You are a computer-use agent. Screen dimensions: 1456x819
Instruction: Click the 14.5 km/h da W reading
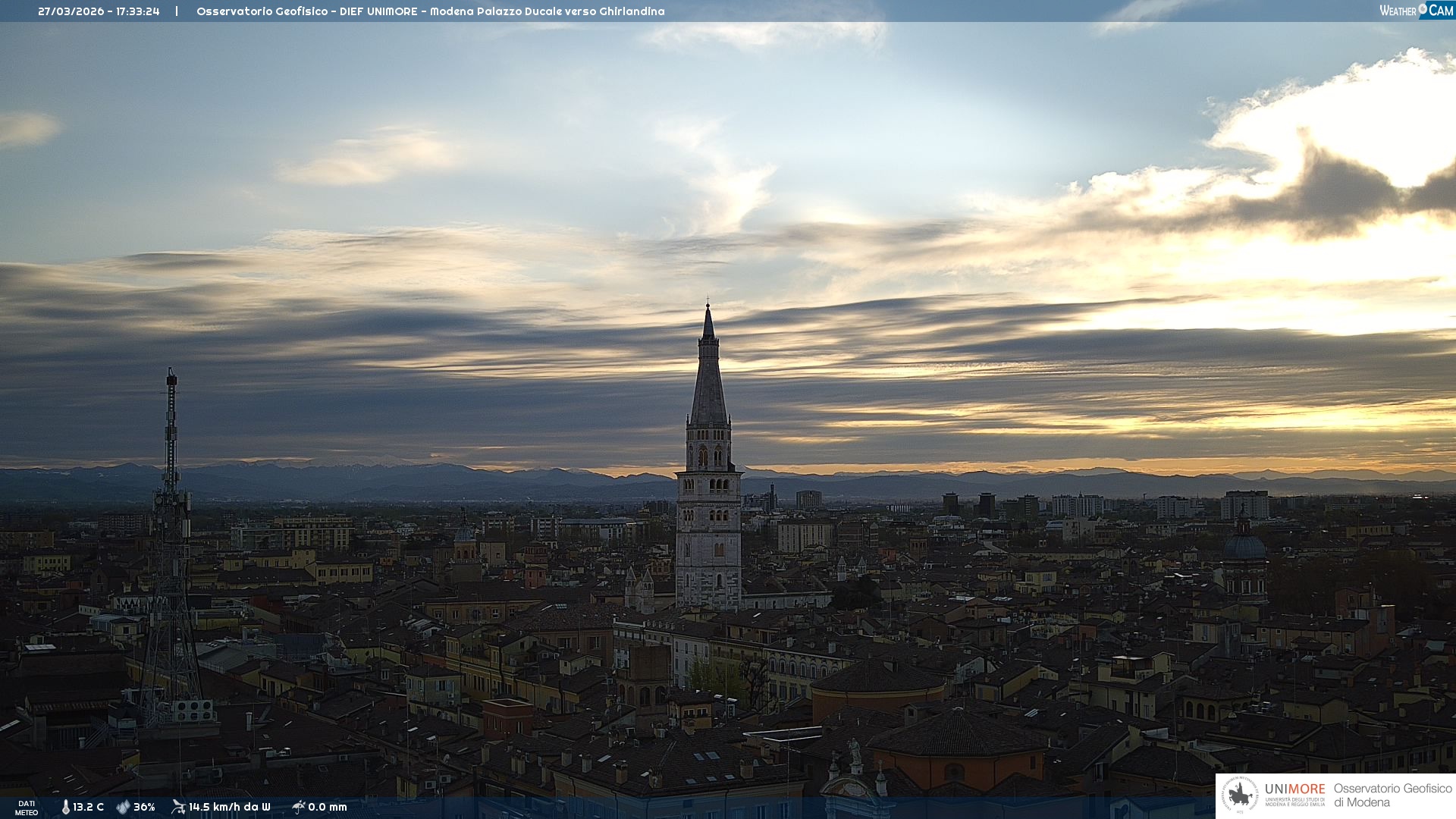(229, 807)
